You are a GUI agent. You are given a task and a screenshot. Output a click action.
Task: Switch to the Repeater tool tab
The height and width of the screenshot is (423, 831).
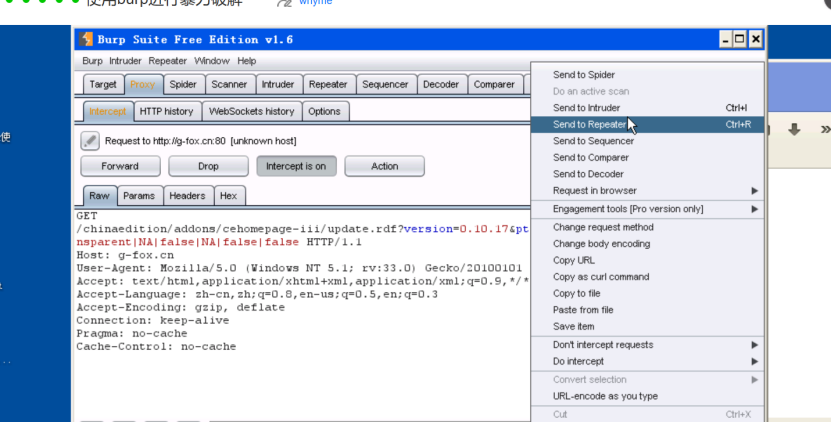pos(328,84)
